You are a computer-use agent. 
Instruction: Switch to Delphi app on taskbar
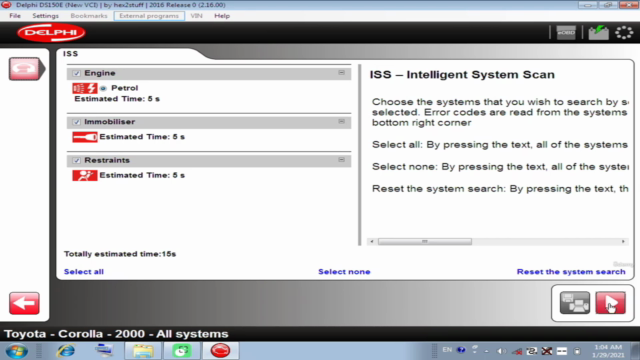click(220, 351)
